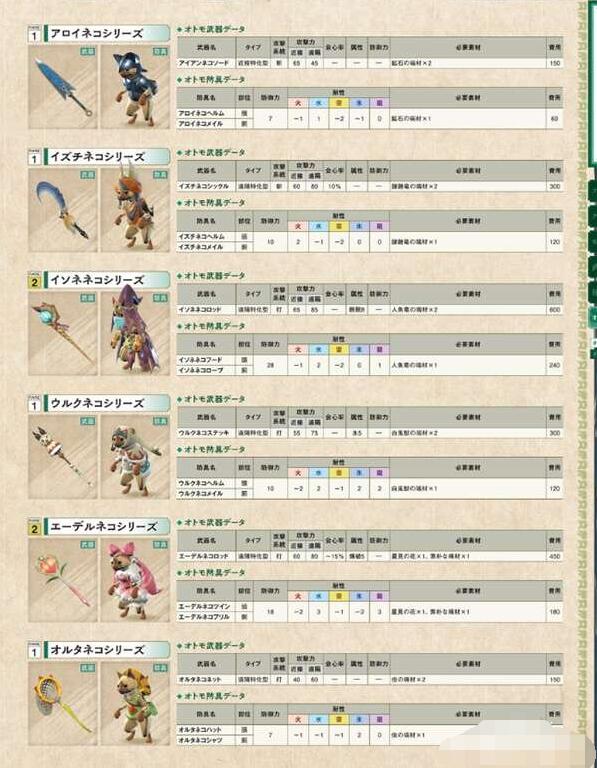Click the rarity 2 badge beside エーデルネコシリーズ

[34, 528]
